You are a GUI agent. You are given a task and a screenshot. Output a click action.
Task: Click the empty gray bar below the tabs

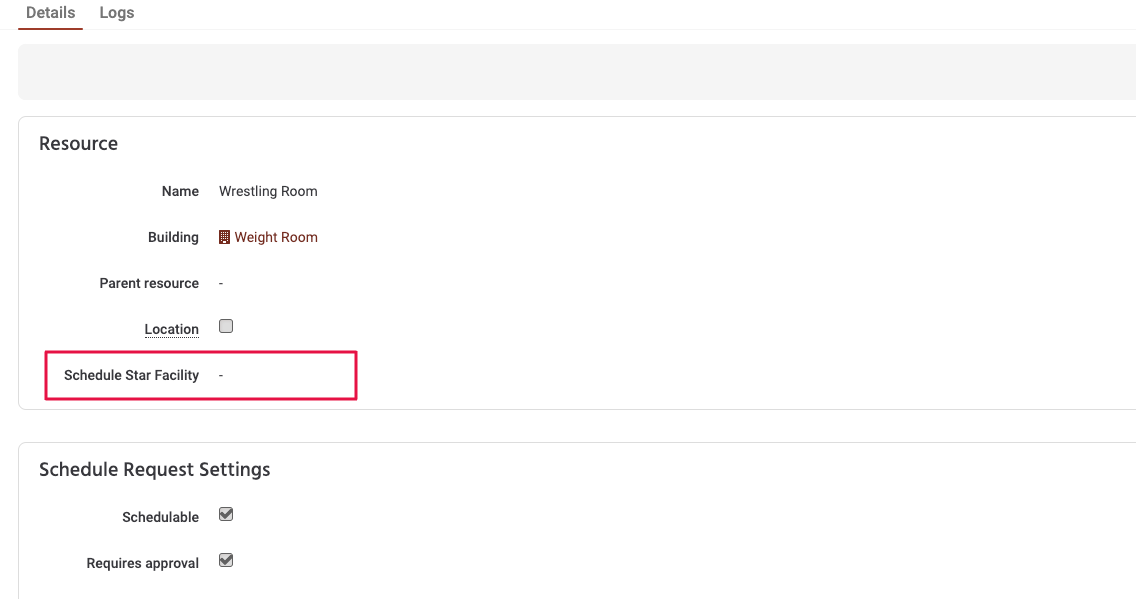[x=576, y=71]
